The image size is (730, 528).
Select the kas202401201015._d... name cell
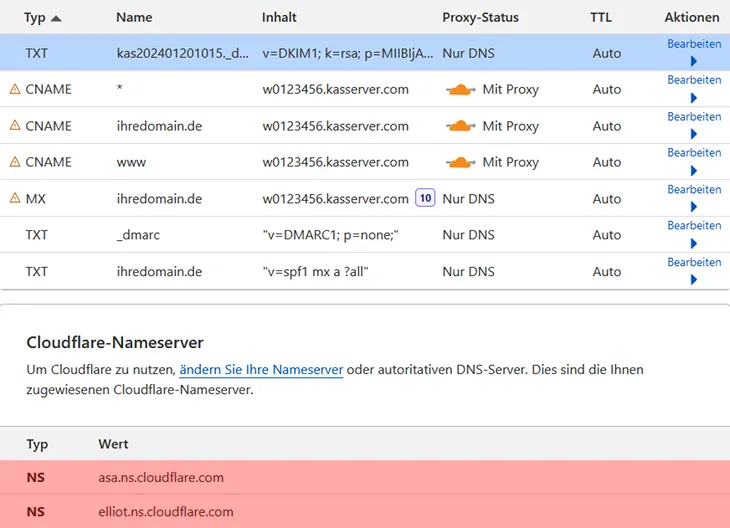click(182, 53)
